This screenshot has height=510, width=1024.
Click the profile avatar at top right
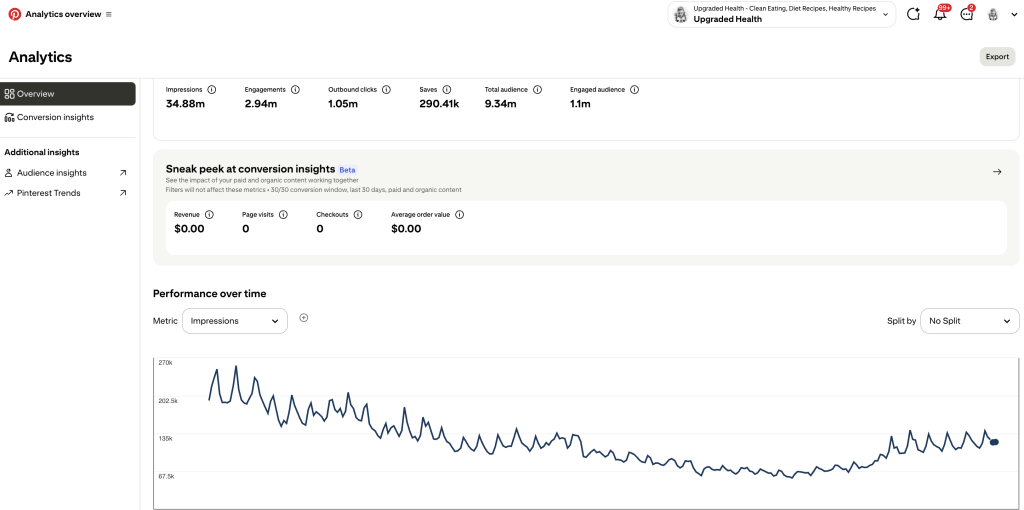click(x=993, y=14)
